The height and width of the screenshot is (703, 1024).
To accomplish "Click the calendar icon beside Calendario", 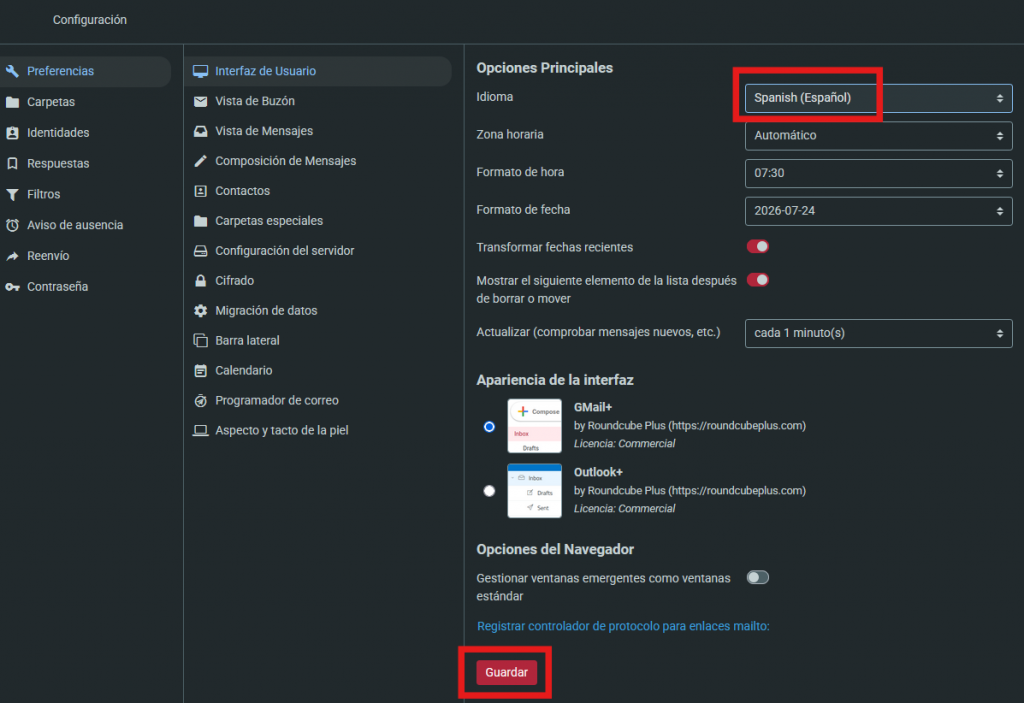I will (200, 371).
